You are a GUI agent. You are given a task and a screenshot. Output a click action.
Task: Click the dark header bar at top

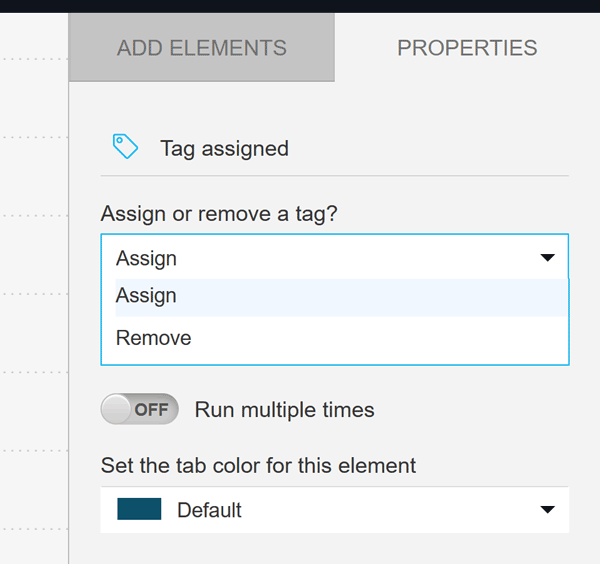(x=300, y=5)
